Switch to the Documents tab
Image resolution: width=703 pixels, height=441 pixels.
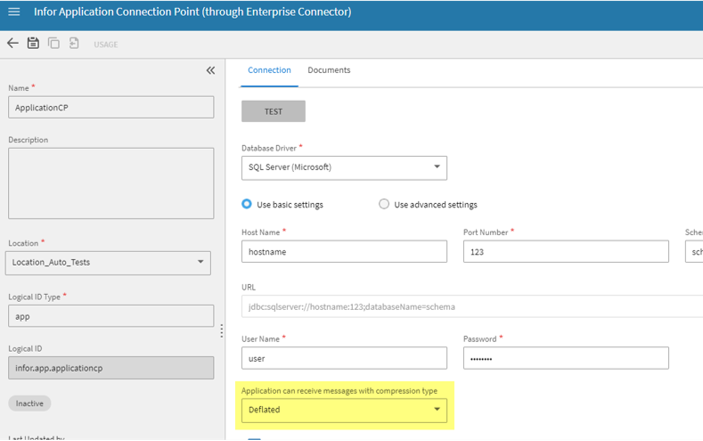[329, 71]
